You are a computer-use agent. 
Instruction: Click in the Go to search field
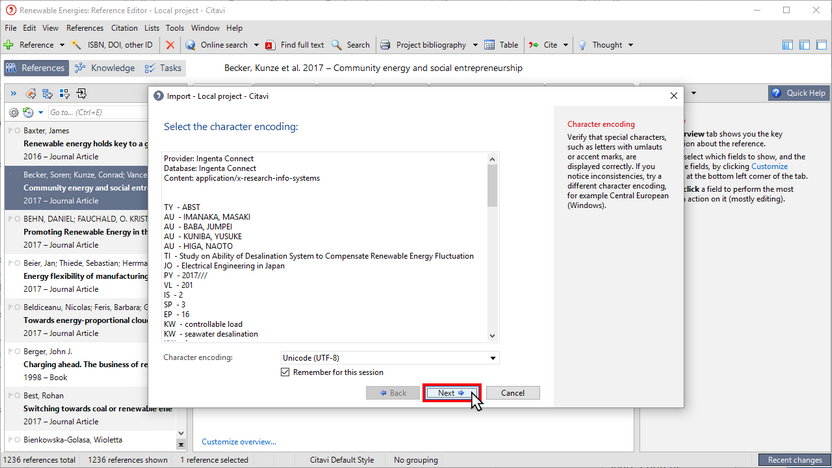98,112
